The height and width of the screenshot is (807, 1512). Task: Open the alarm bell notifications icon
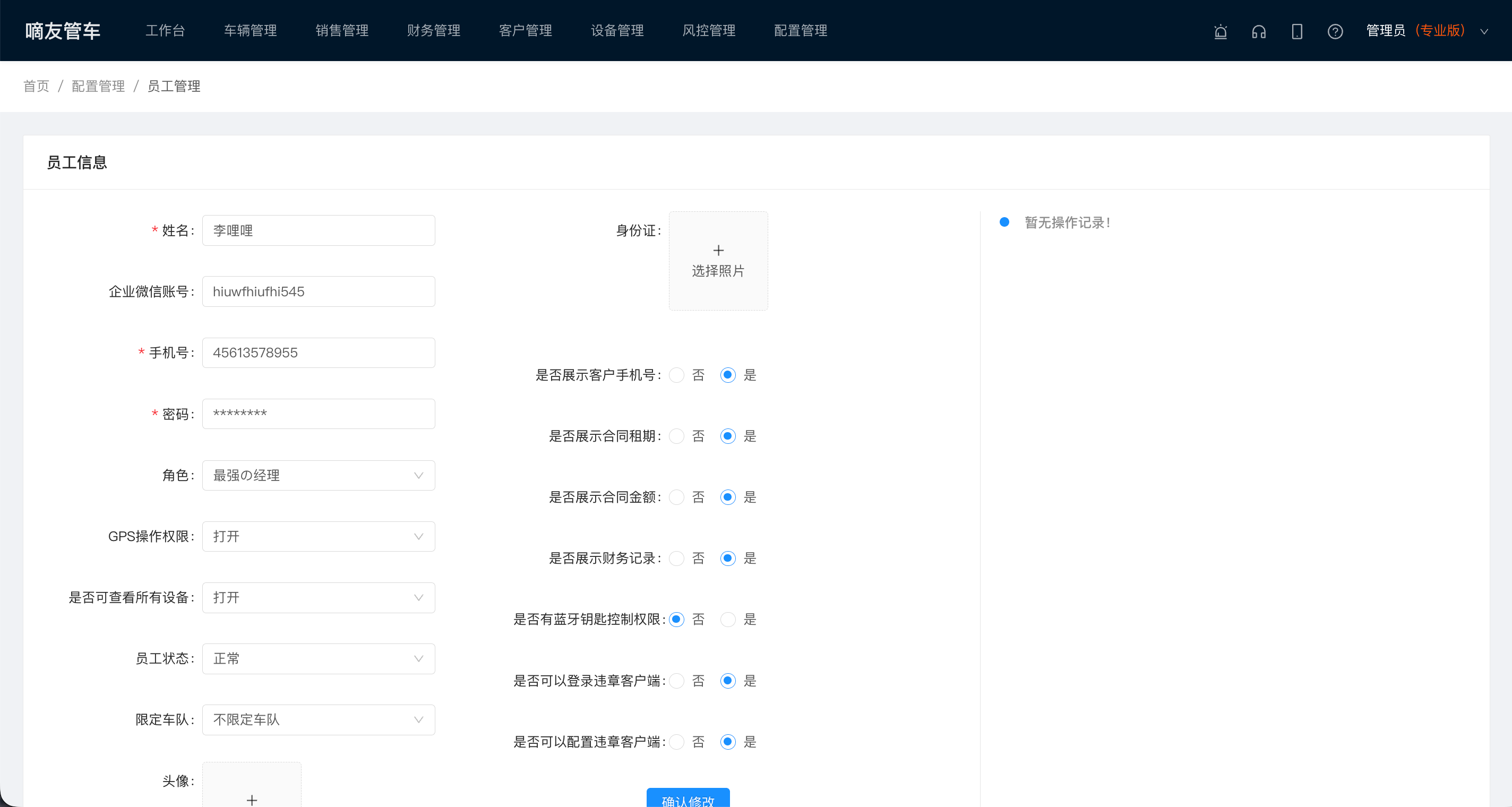tap(1221, 31)
